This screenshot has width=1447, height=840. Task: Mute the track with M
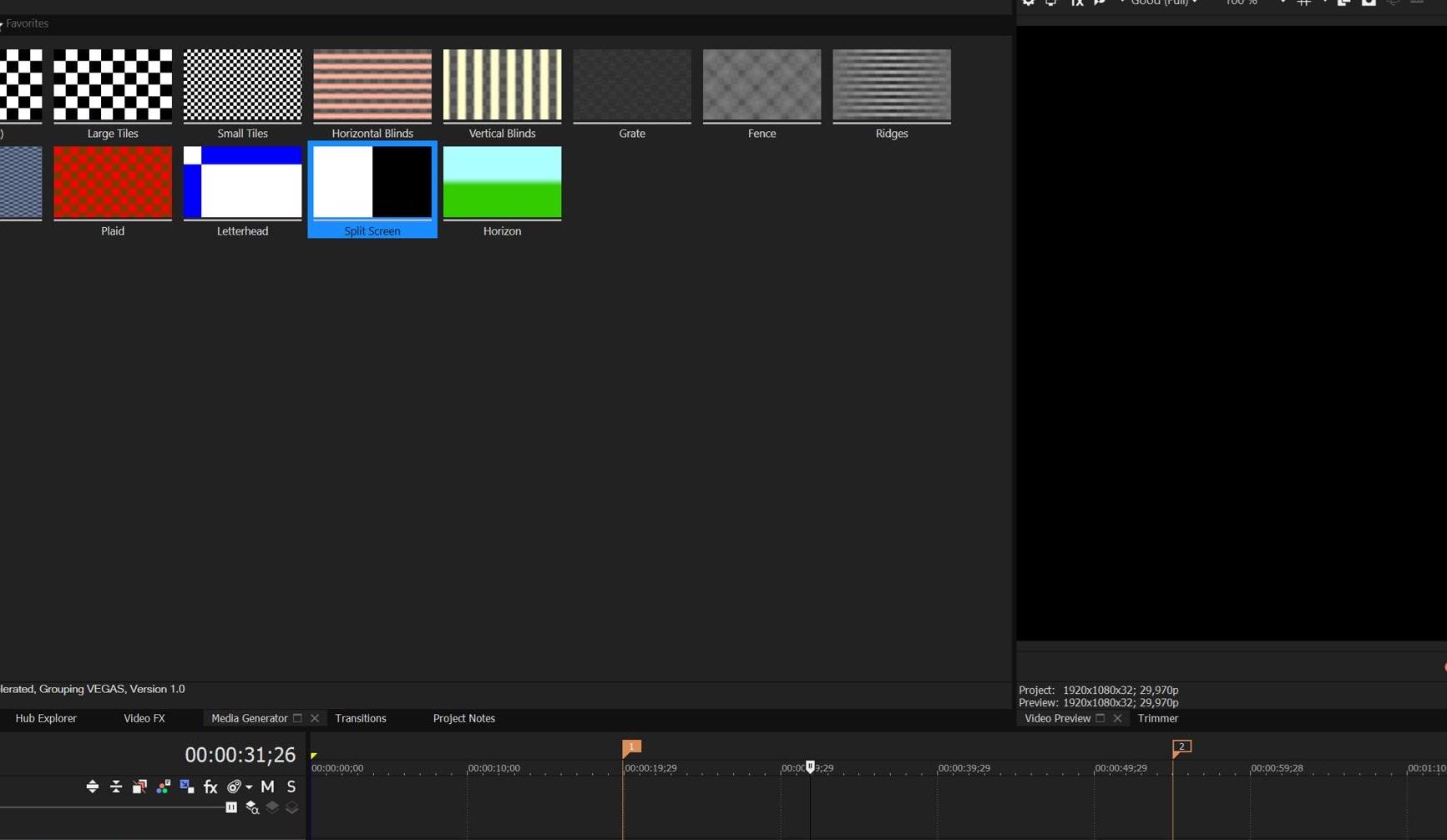(267, 787)
